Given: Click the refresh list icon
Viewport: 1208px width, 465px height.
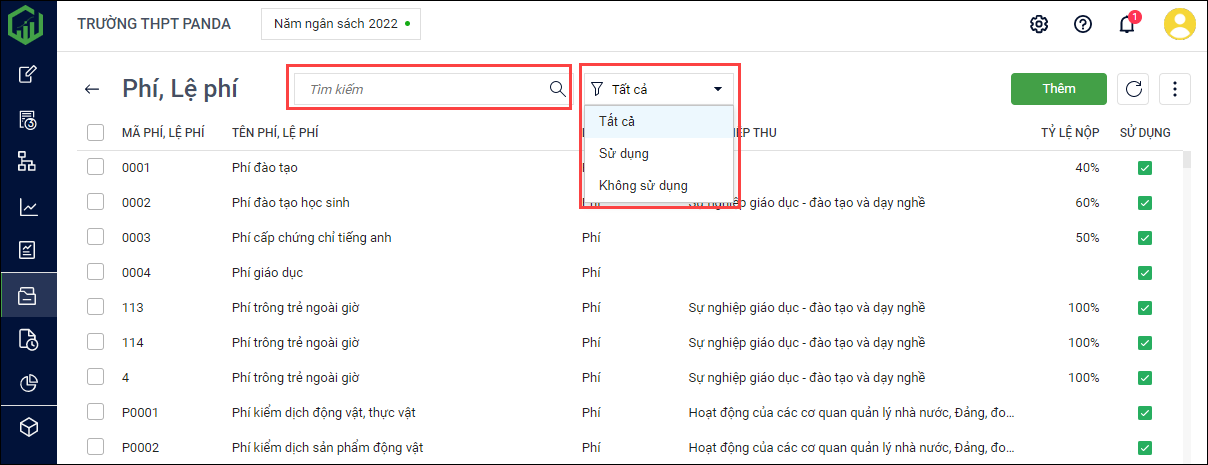Looking at the screenshot, I should [x=1134, y=89].
